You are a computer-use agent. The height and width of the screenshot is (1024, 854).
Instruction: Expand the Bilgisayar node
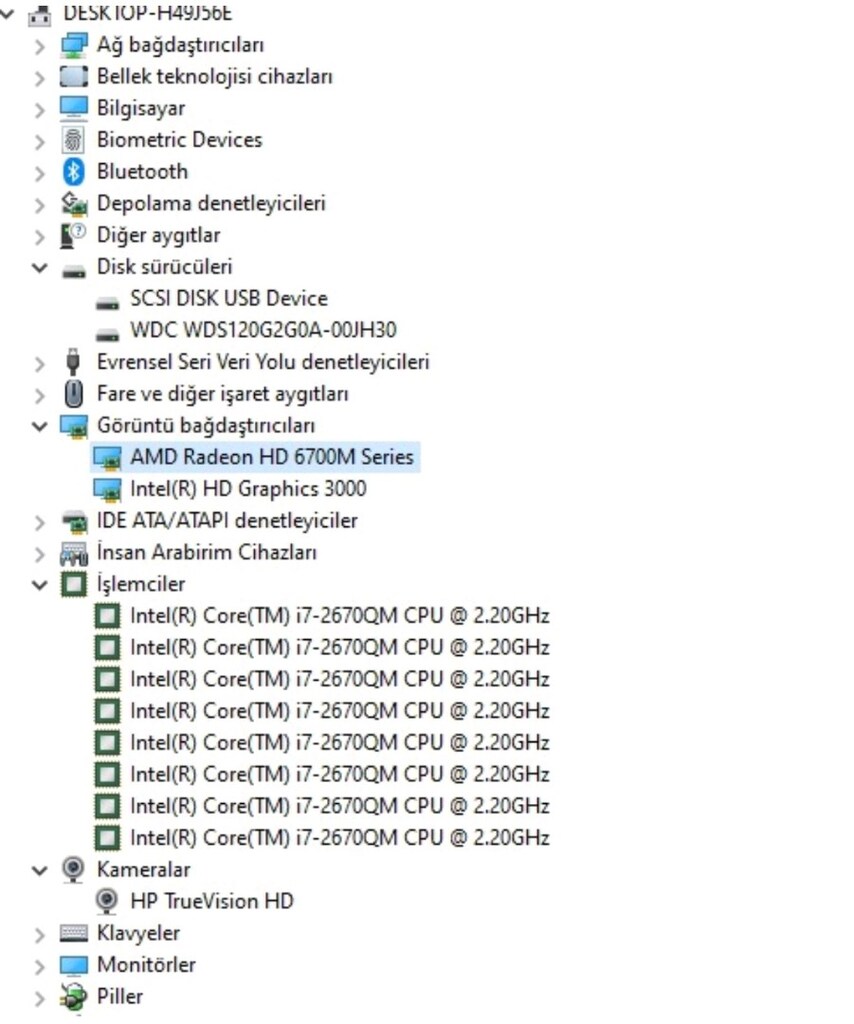(40, 109)
